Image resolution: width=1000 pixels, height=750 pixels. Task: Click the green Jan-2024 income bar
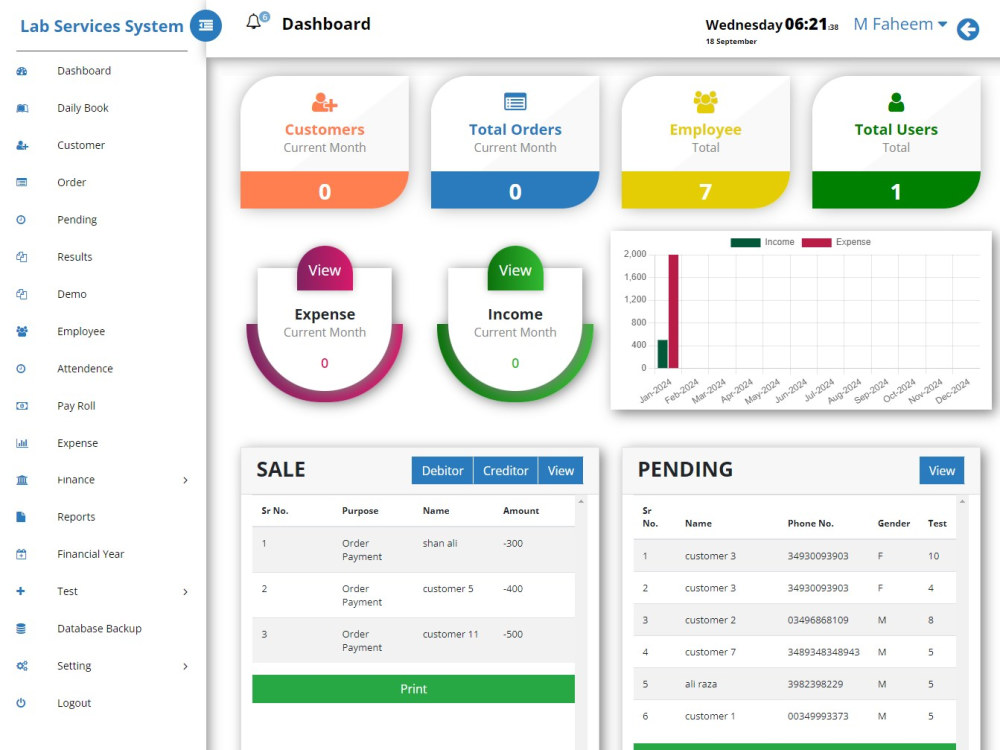pyautogui.click(x=663, y=354)
